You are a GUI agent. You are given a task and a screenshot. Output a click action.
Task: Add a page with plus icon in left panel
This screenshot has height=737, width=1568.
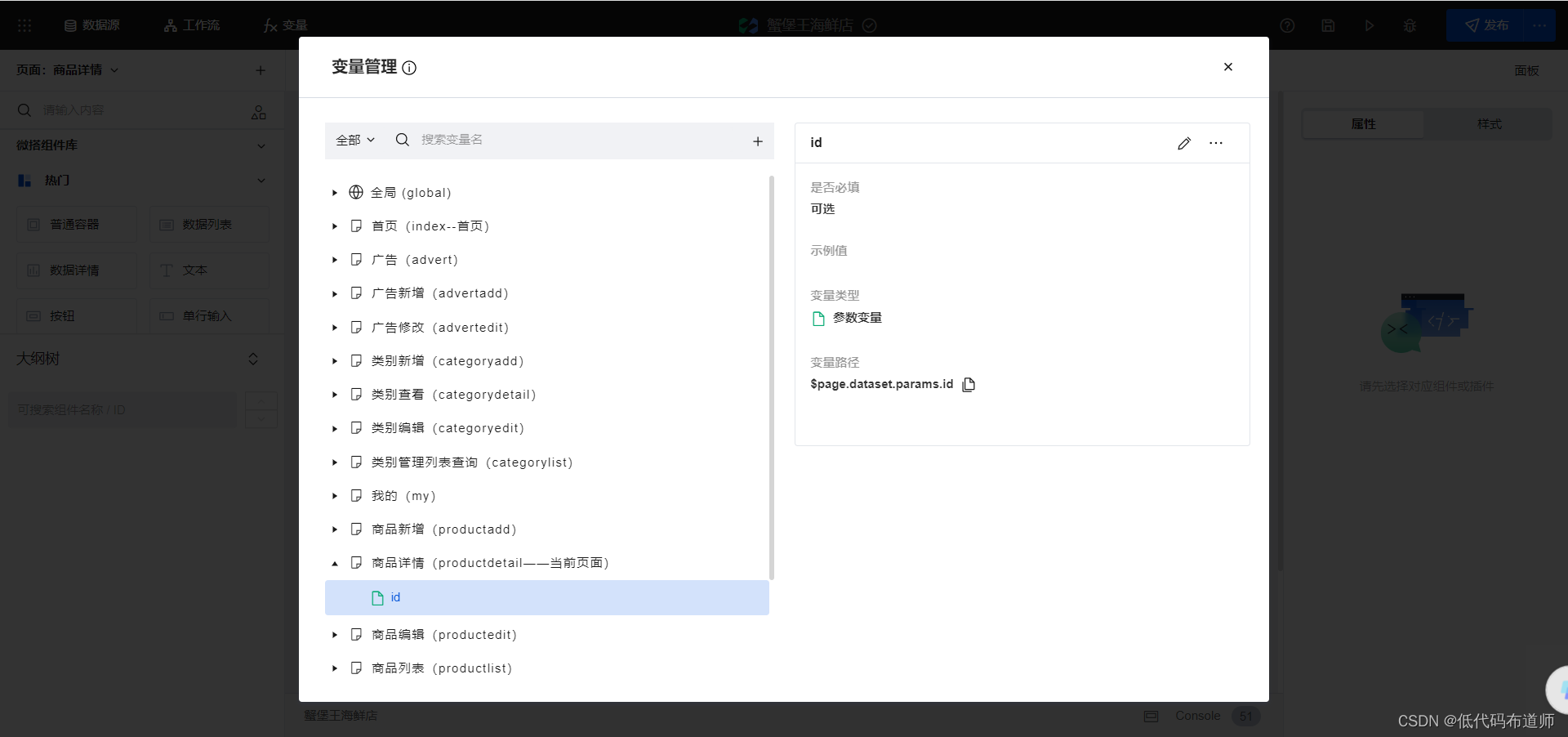click(261, 70)
